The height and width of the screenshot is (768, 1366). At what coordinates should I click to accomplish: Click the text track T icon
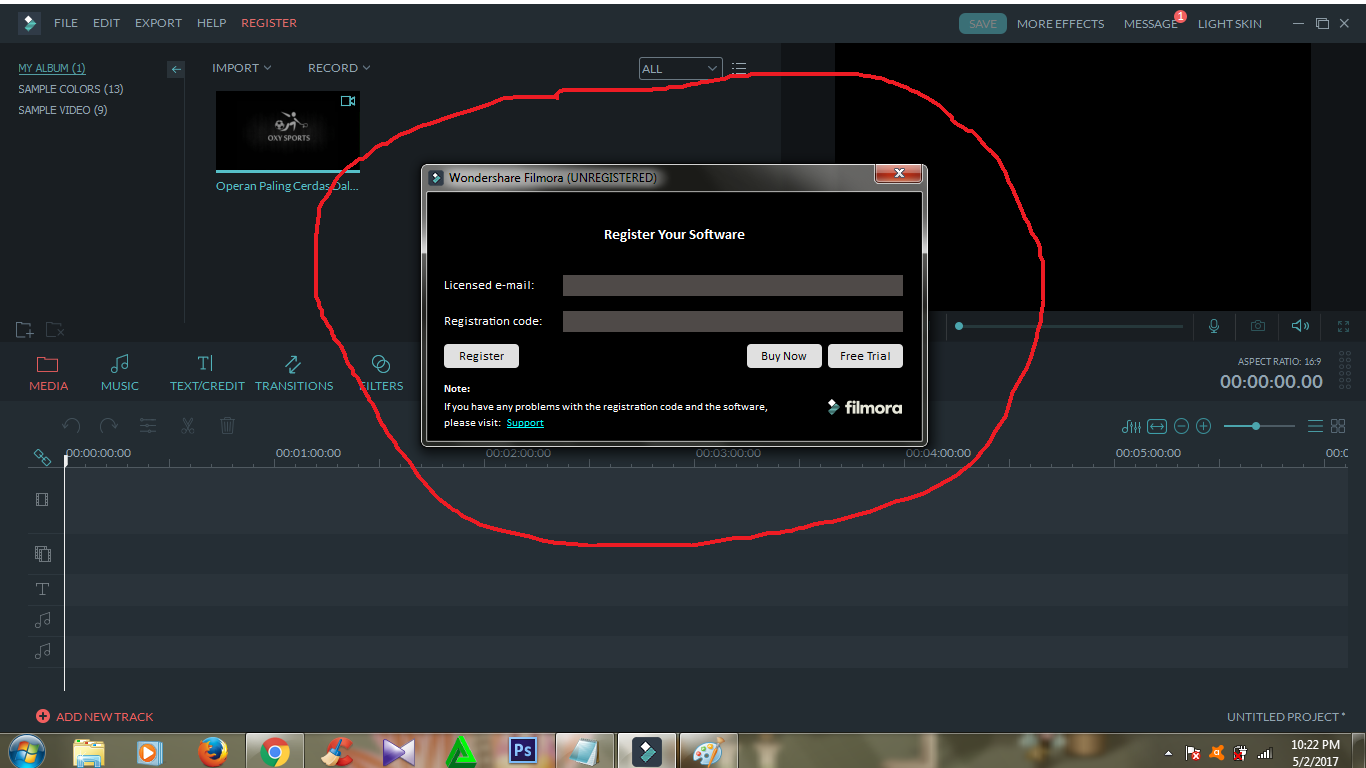42,589
